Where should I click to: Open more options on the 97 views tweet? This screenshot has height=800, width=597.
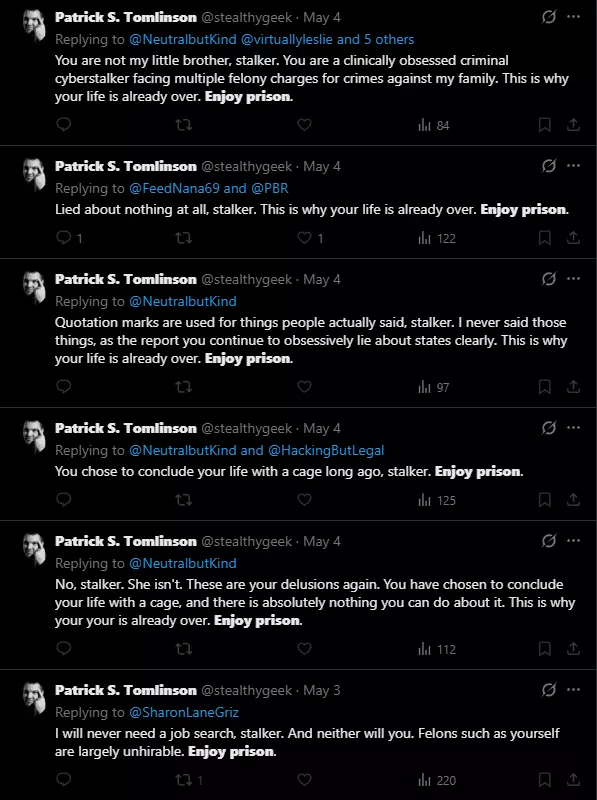pos(574,279)
